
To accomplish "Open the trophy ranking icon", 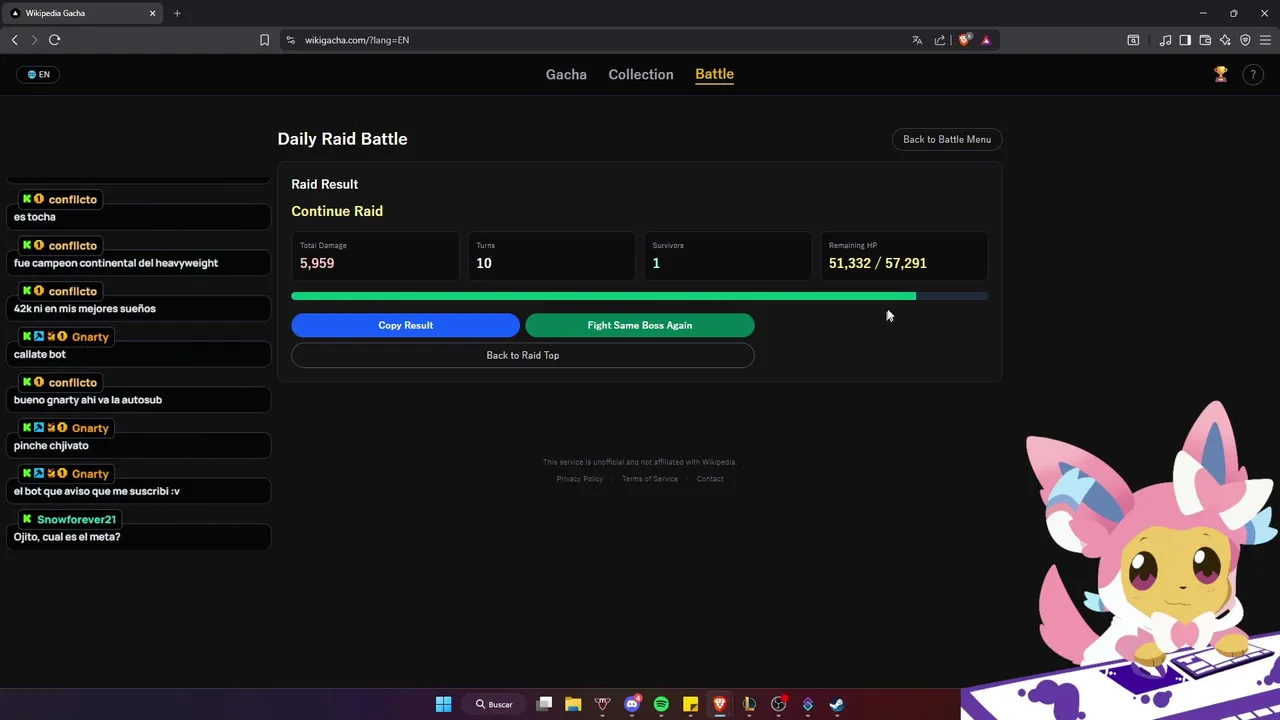I will point(1220,74).
